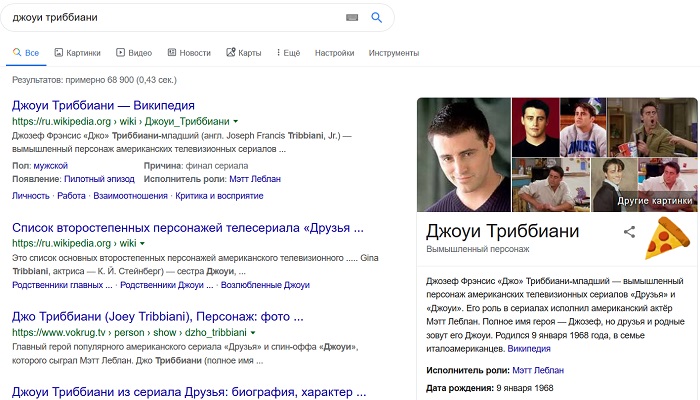The height and width of the screenshot is (400, 700).
Task: Click the results count text
Action: 94,80
